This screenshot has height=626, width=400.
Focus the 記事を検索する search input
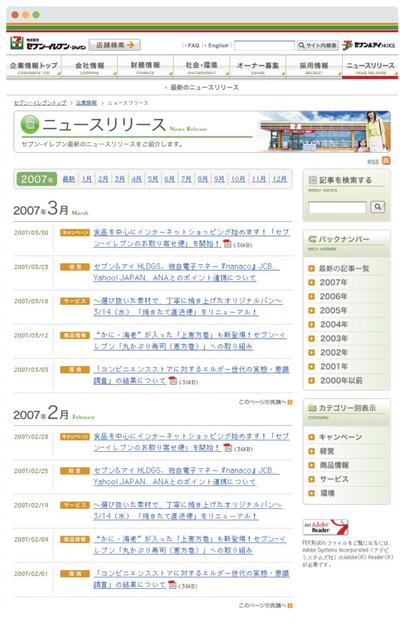coord(337,207)
